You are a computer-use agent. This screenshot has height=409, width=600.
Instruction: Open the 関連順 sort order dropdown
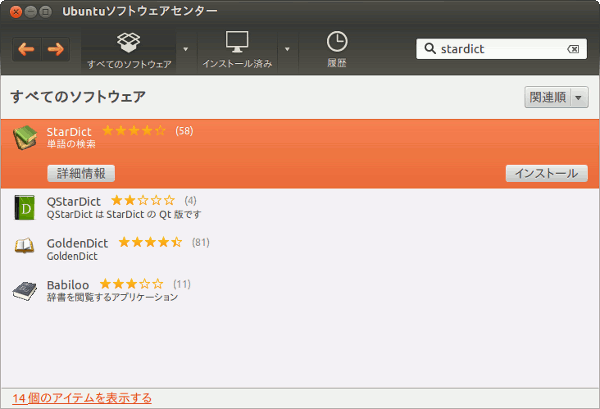(556, 97)
